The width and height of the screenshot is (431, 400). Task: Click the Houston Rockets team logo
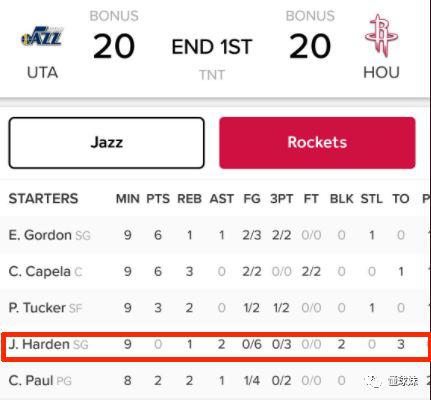click(381, 35)
